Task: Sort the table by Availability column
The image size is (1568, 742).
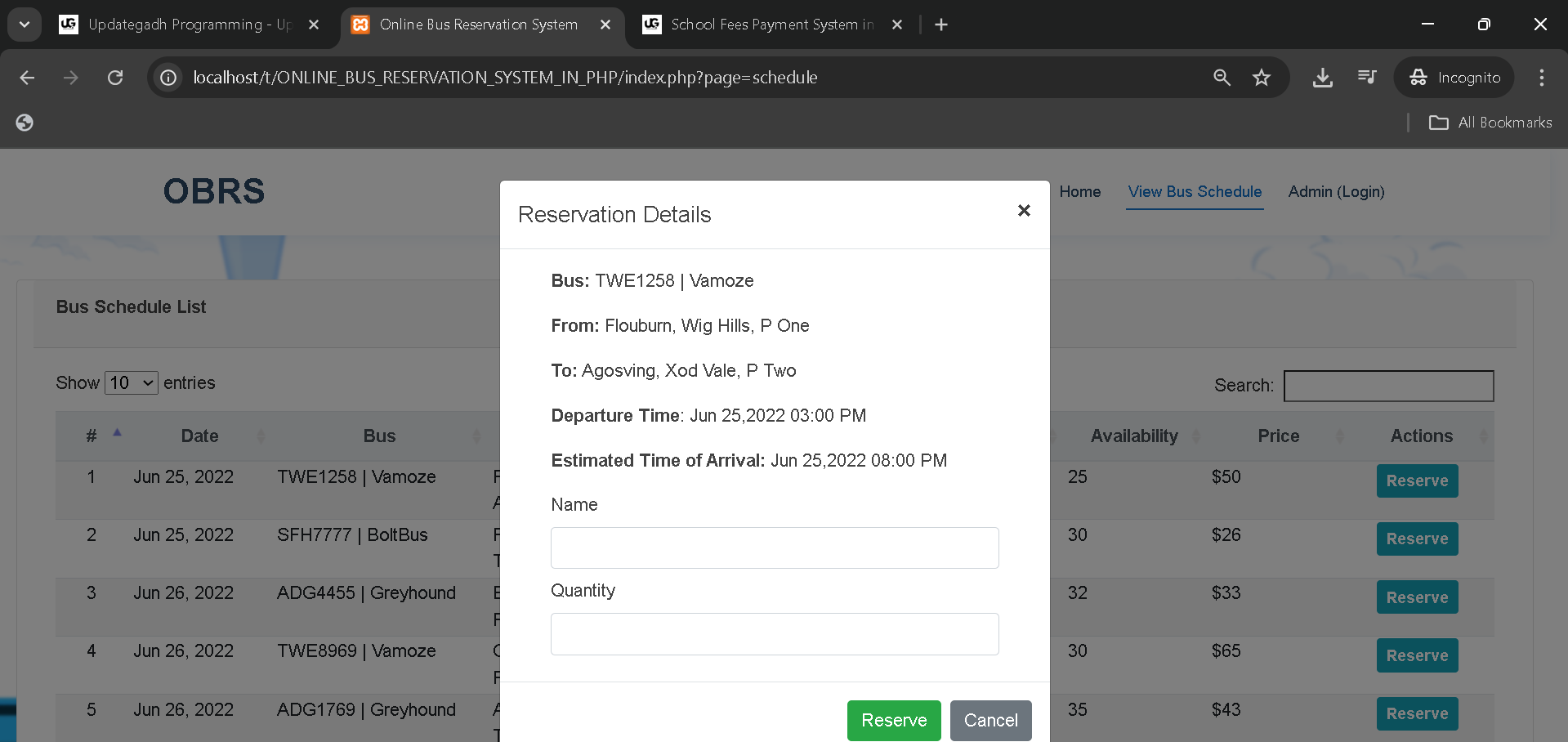Action: 1134,436
